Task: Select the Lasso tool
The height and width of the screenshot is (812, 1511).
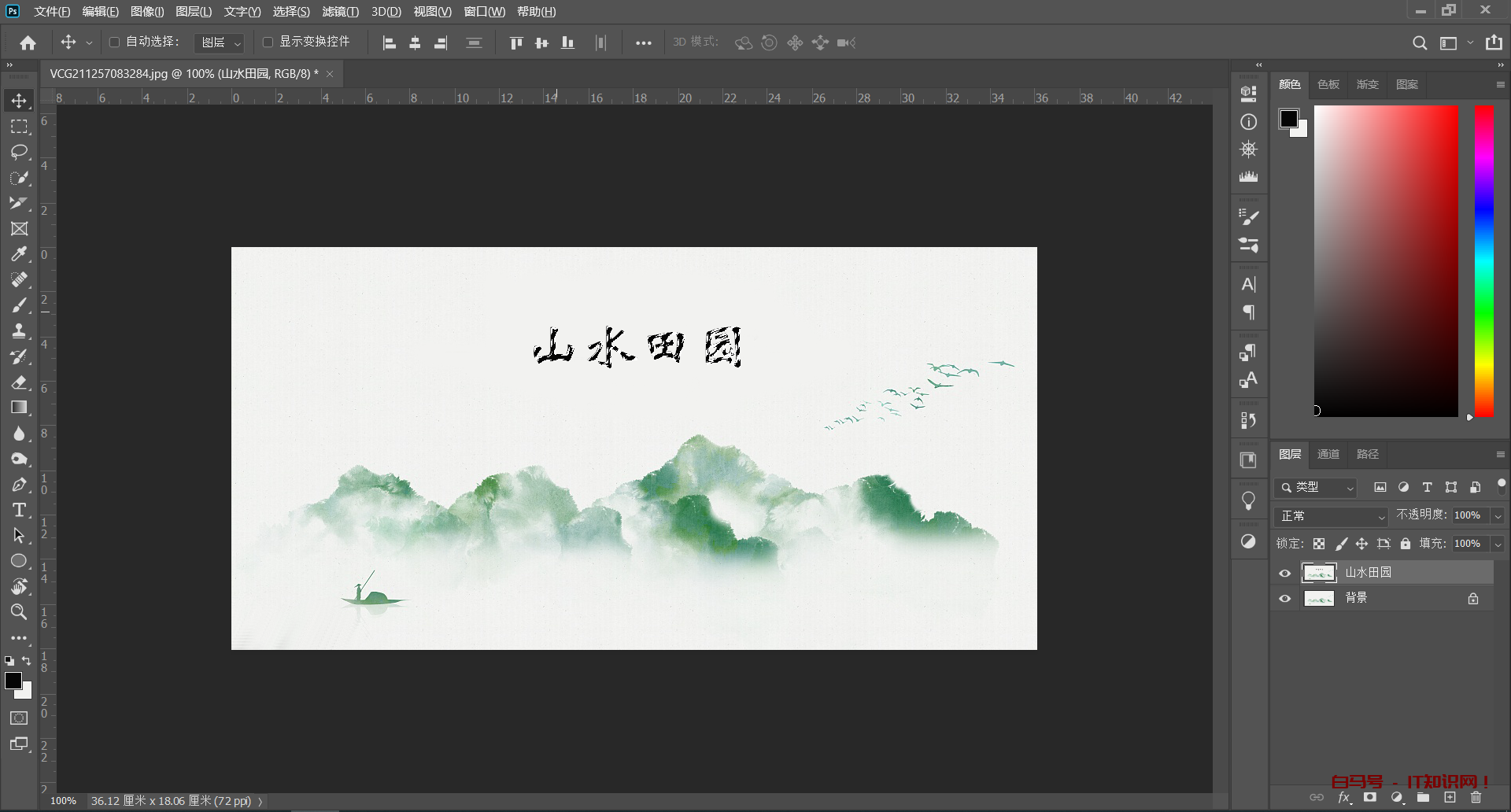Action: point(19,152)
